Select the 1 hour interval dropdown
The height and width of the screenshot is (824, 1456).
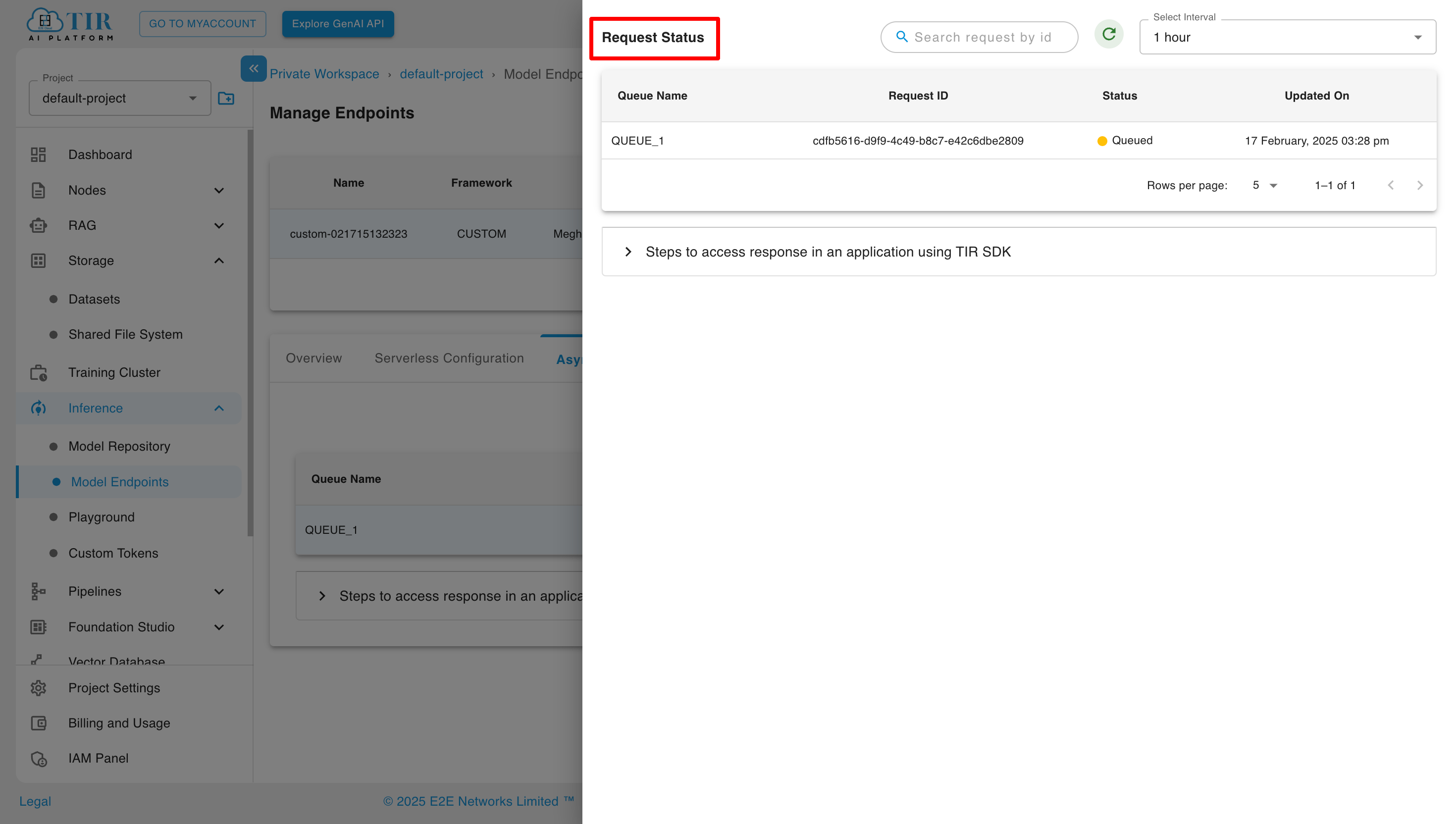click(x=1289, y=37)
